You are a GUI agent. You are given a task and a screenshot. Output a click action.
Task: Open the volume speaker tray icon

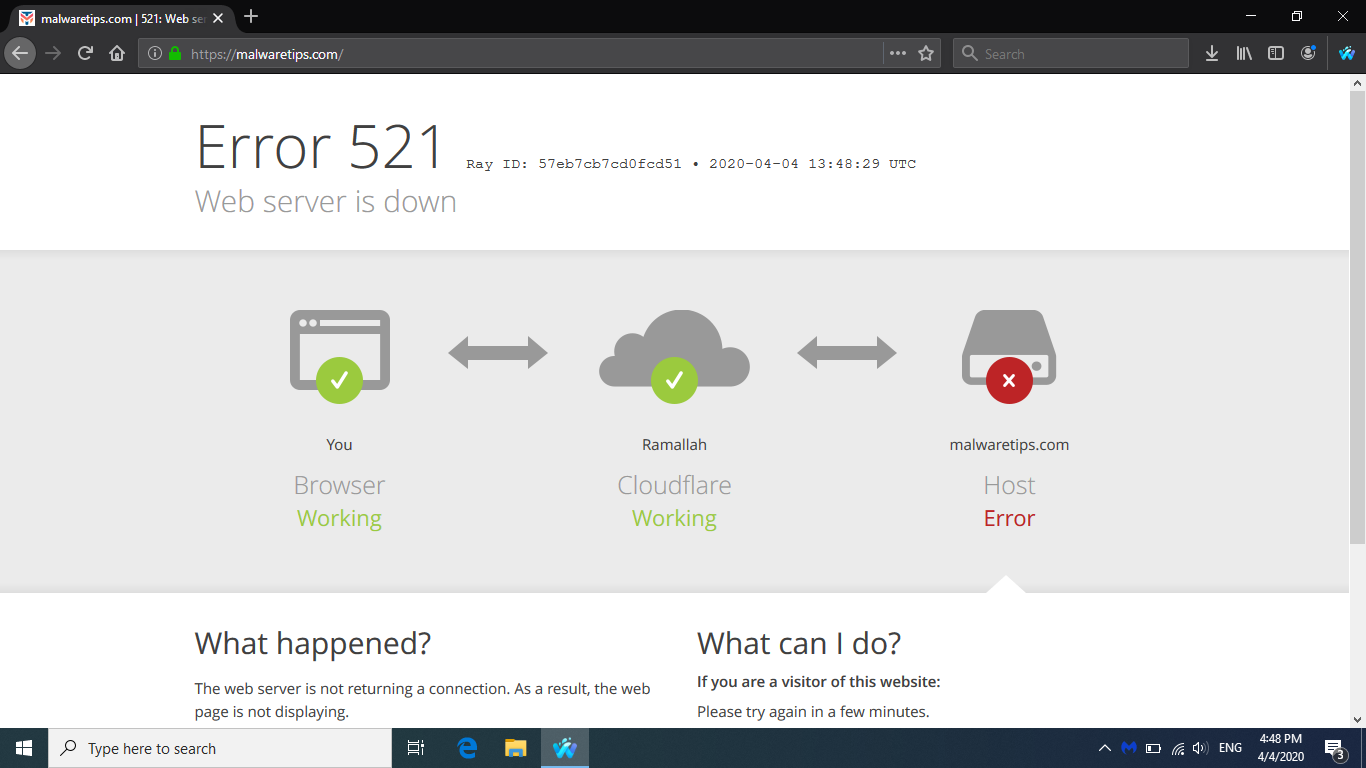[1201, 748]
